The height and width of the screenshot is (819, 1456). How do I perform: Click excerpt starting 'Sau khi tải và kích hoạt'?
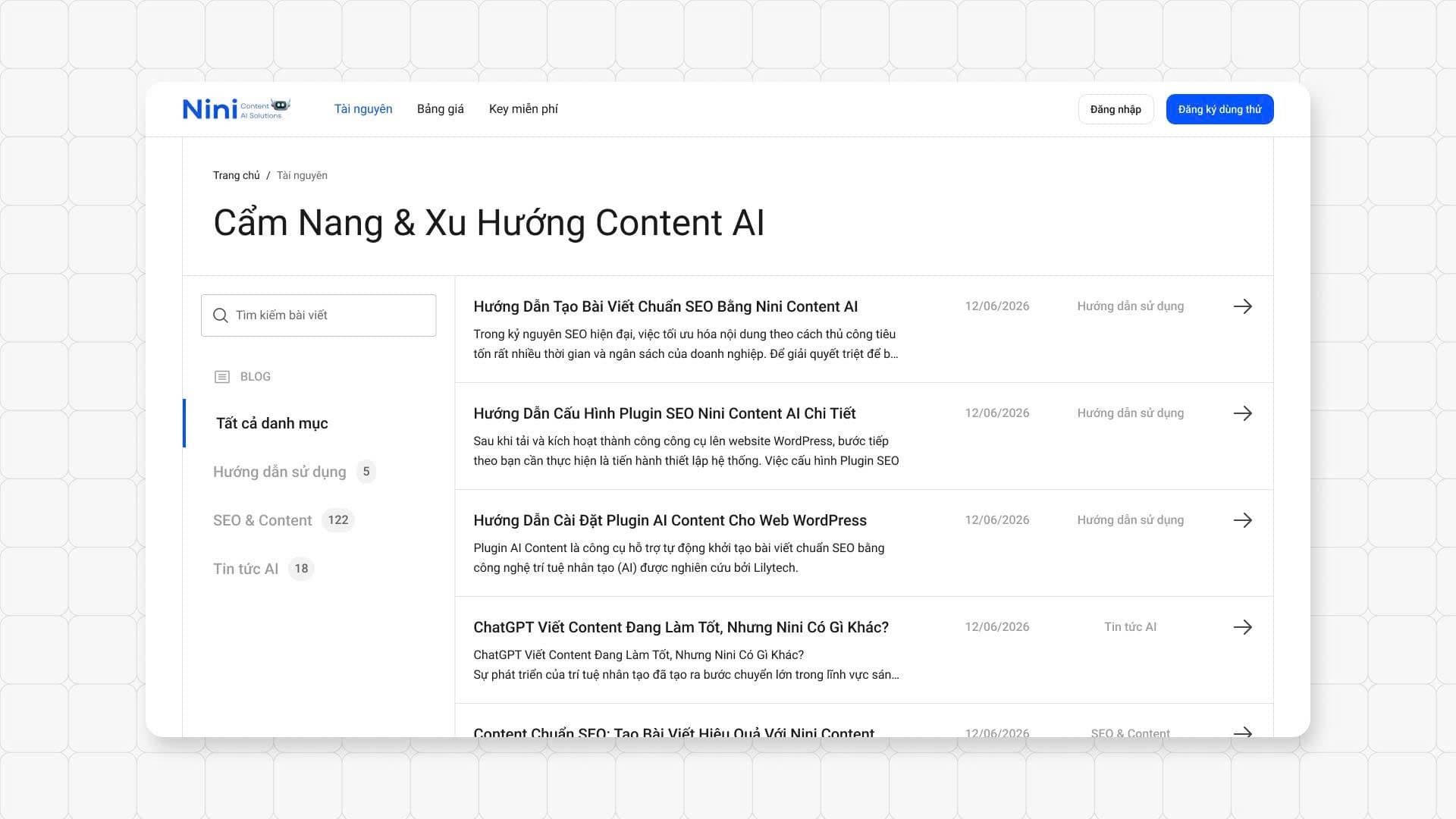(x=686, y=451)
